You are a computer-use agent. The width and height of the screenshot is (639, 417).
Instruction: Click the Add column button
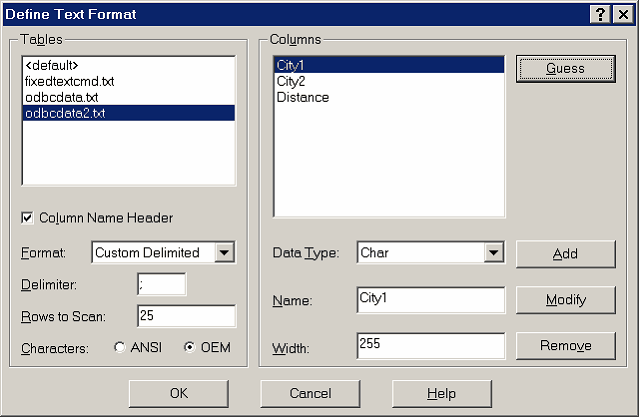565,254
